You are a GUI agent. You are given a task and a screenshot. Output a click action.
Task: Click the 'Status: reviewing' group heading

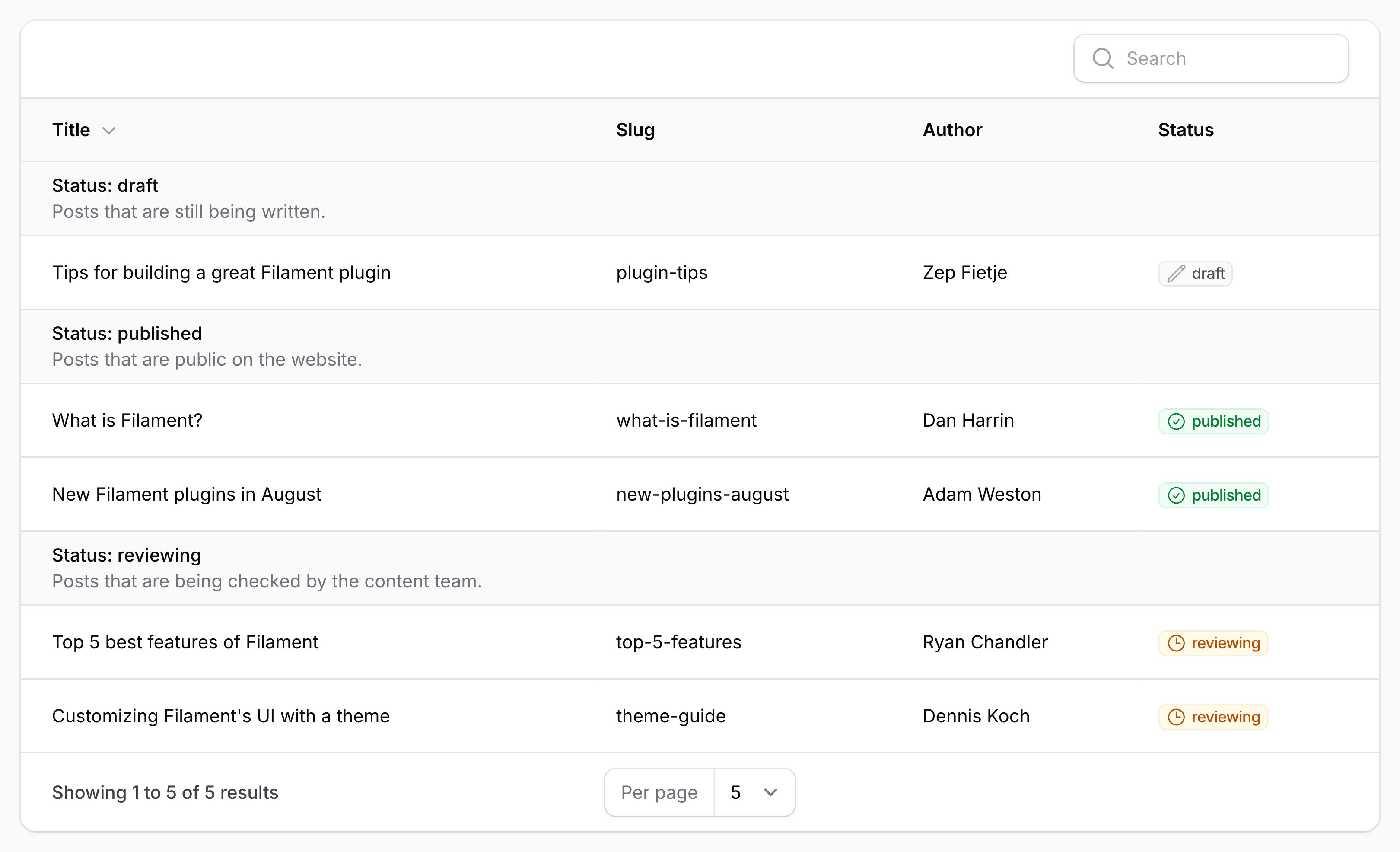pyautogui.click(x=127, y=555)
